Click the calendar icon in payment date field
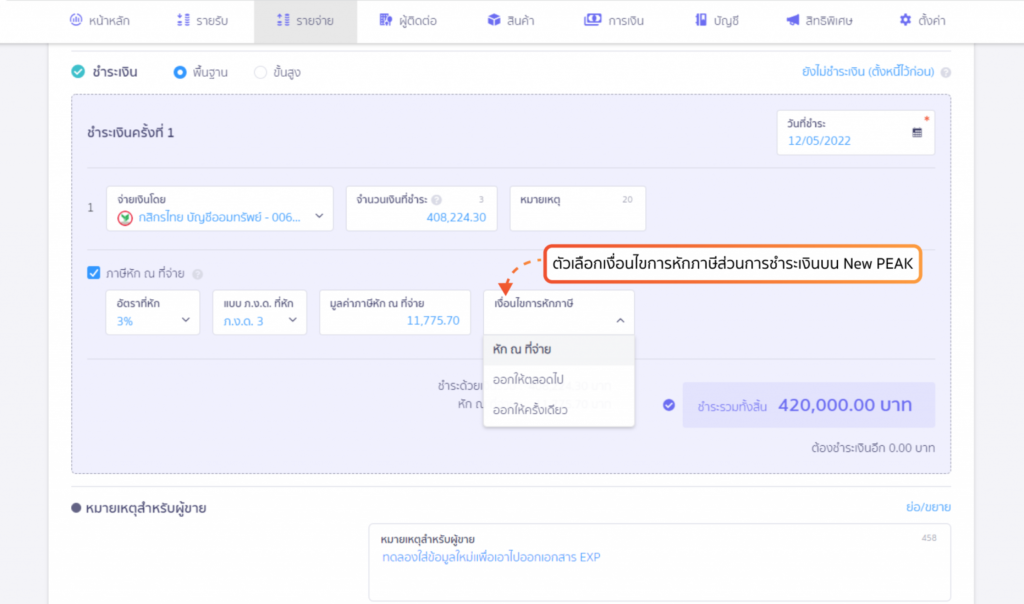This screenshot has height=604, width=1024. click(917, 133)
